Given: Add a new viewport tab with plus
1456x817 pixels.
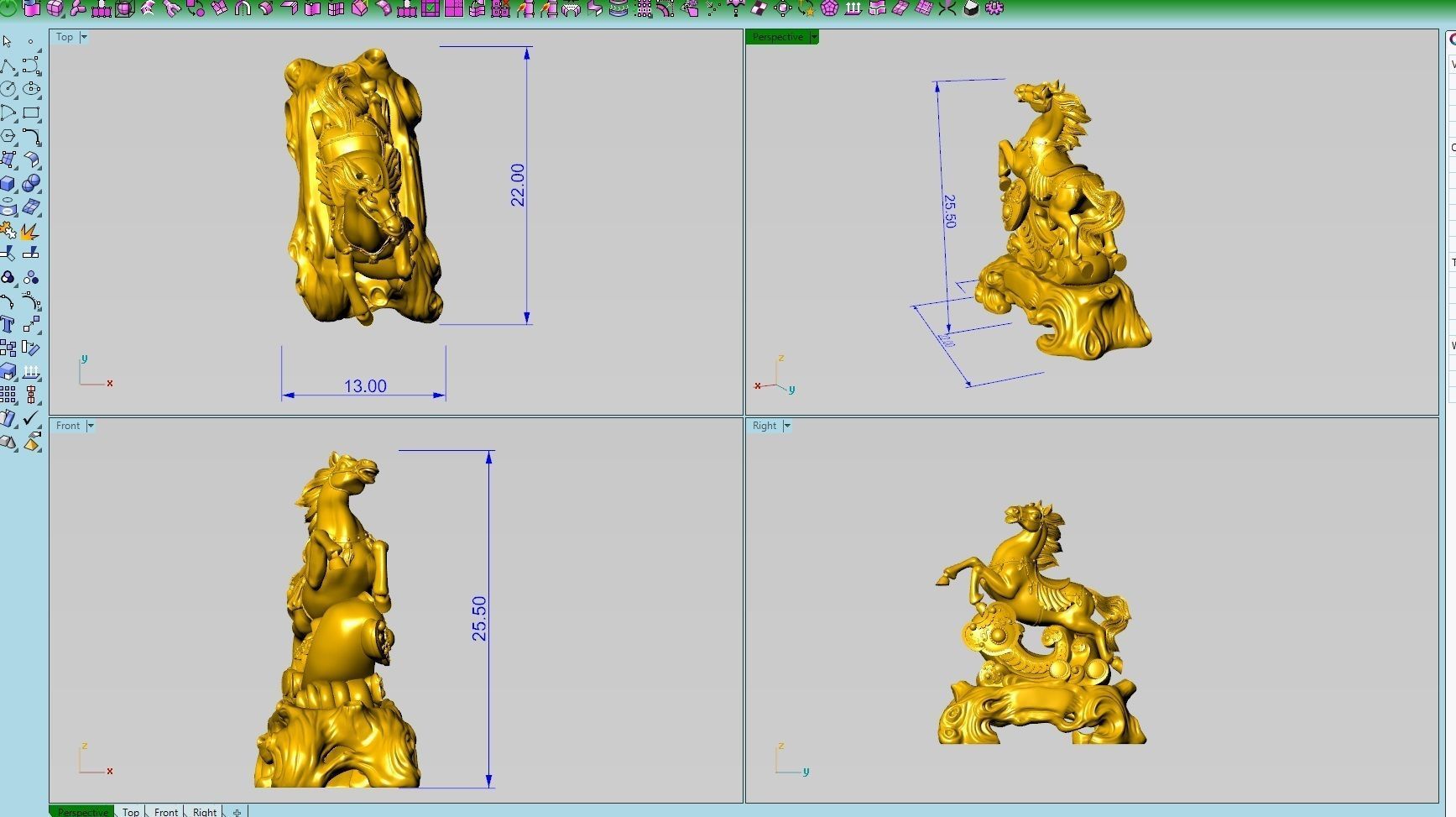Looking at the screenshot, I should click(237, 812).
